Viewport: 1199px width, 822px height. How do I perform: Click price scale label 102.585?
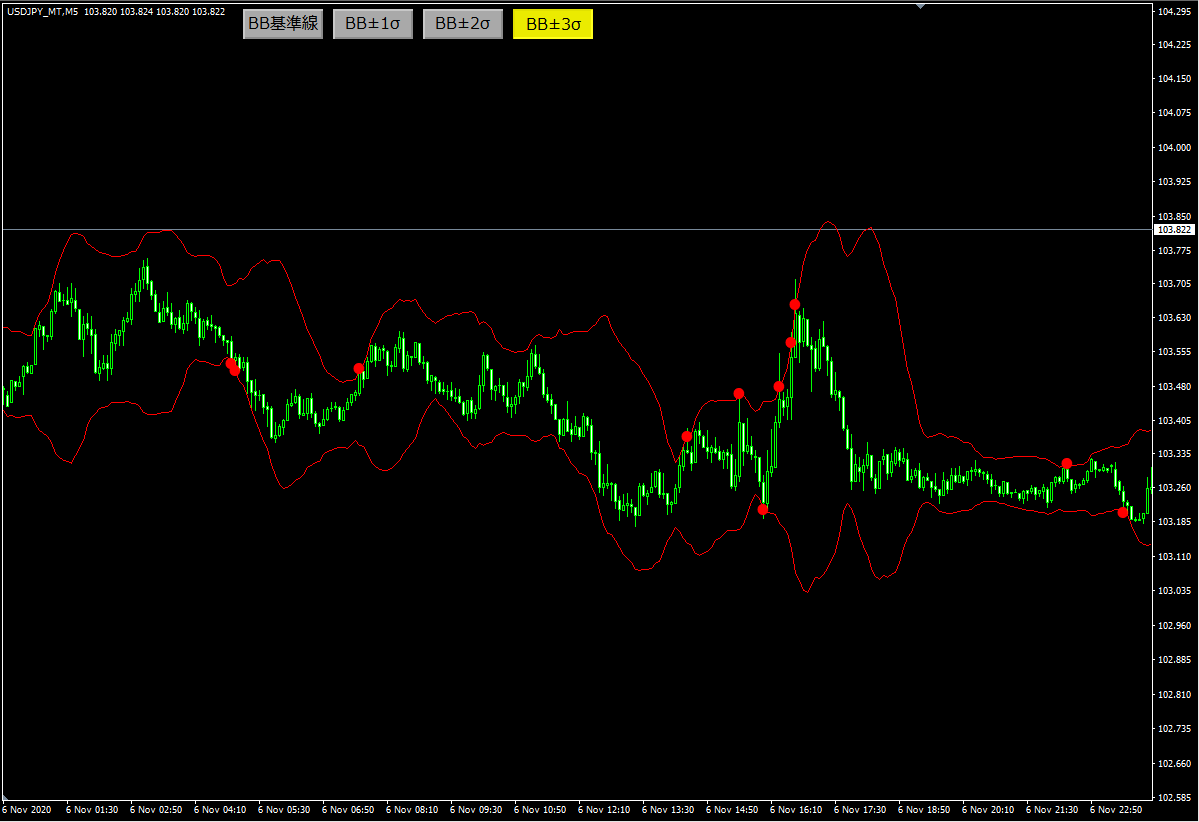(1174, 798)
